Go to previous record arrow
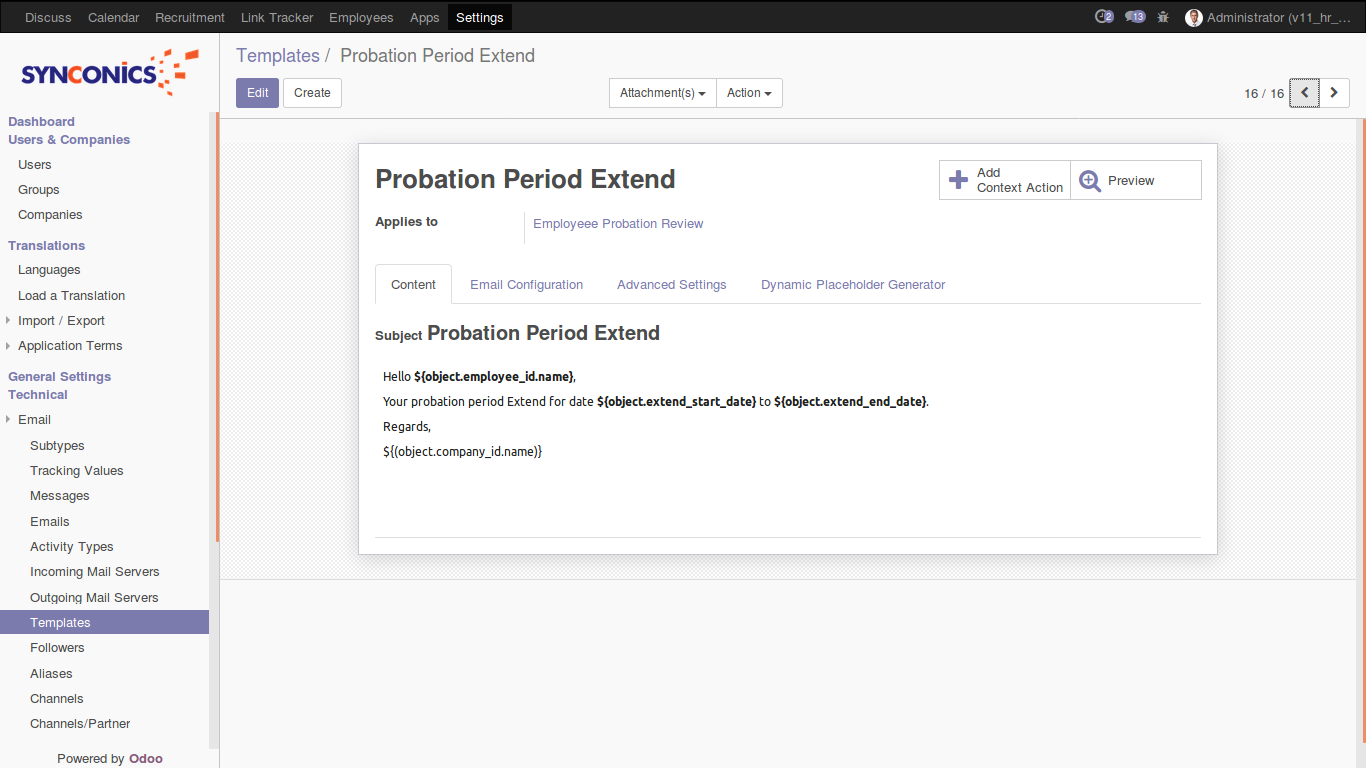Image resolution: width=1366 pixels, height=768 pixels. point(1304,93)
